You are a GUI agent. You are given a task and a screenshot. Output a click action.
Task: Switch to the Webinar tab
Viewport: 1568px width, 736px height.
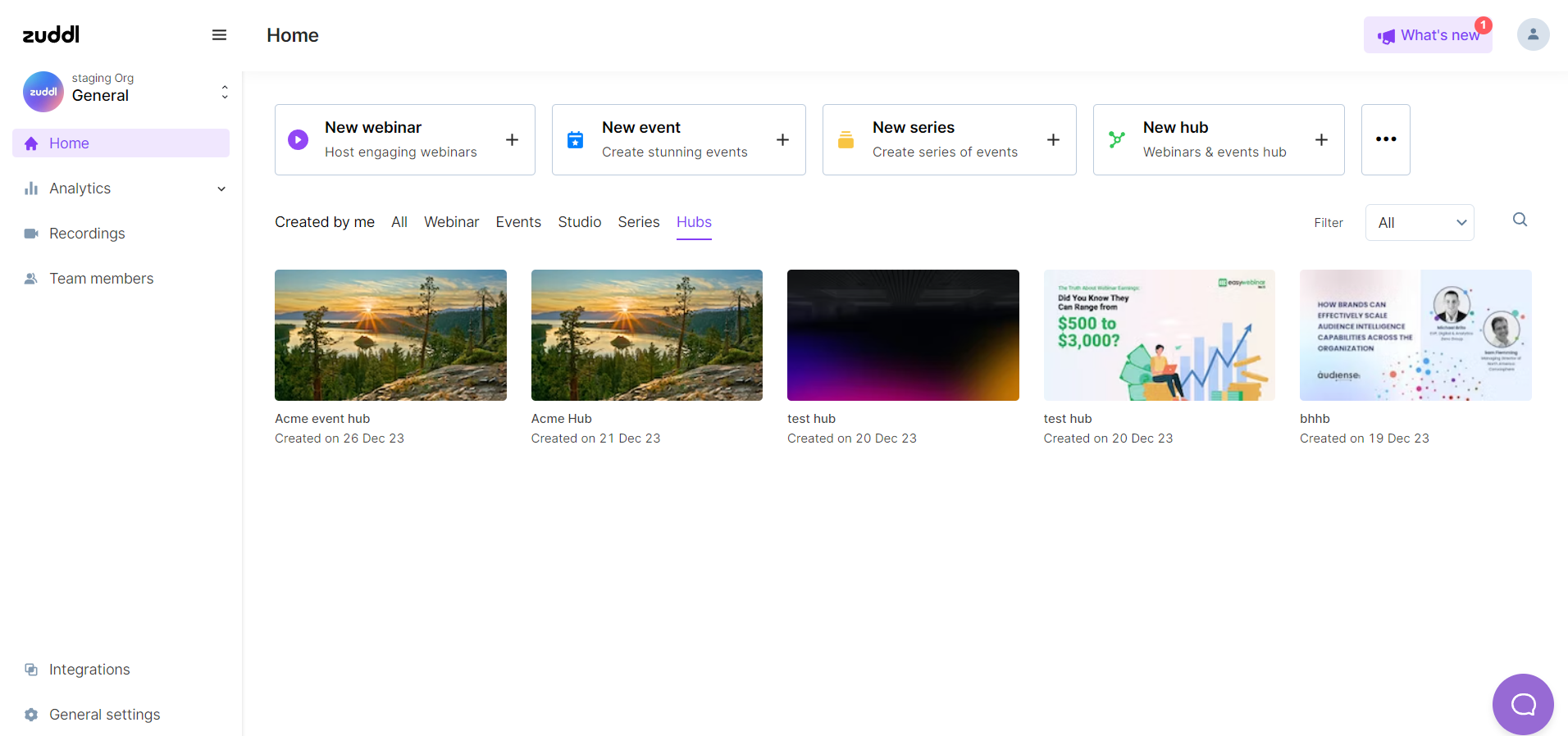point(451,222)
